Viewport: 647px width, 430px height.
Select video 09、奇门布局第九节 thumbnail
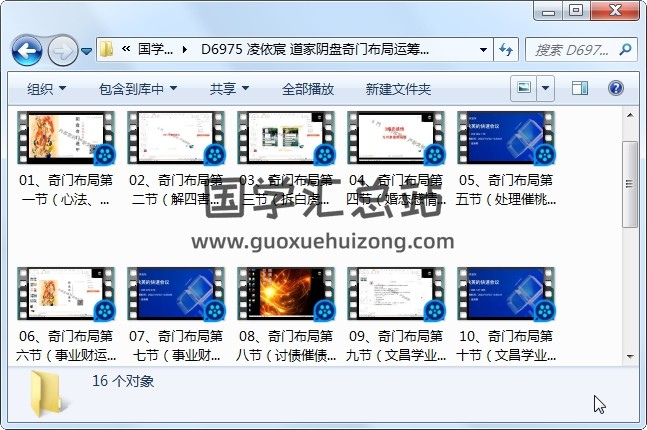pos(396,294)
